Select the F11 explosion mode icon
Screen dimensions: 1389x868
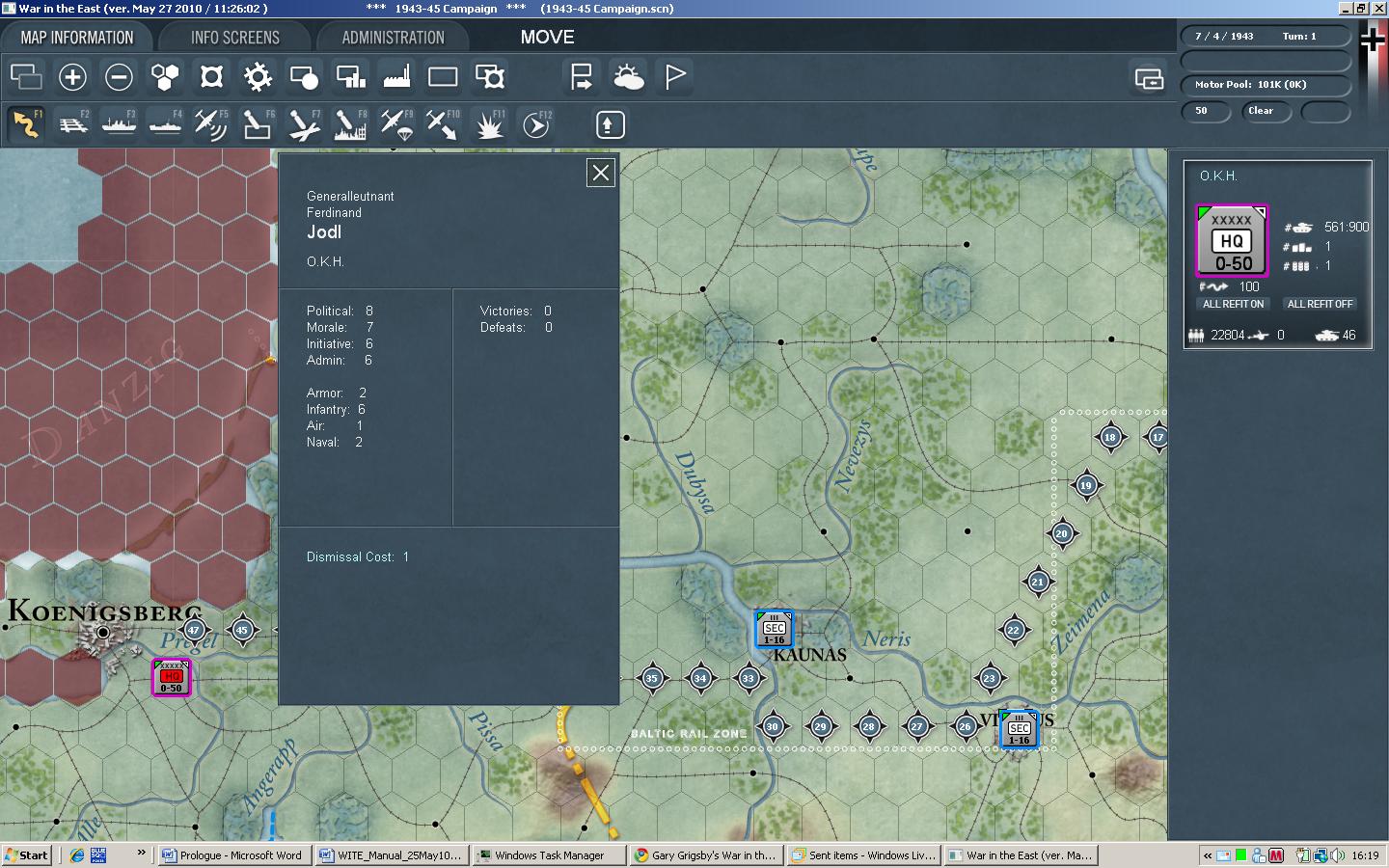click(x=489, y=124)
